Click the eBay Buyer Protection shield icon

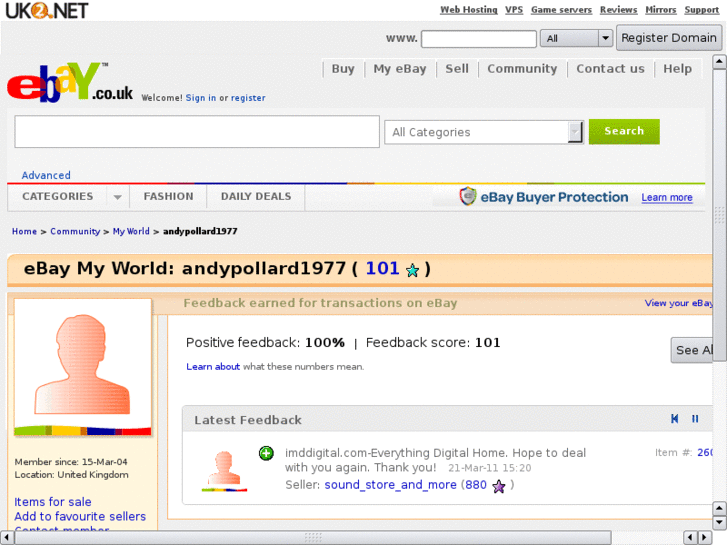click(x=468, y=196)
